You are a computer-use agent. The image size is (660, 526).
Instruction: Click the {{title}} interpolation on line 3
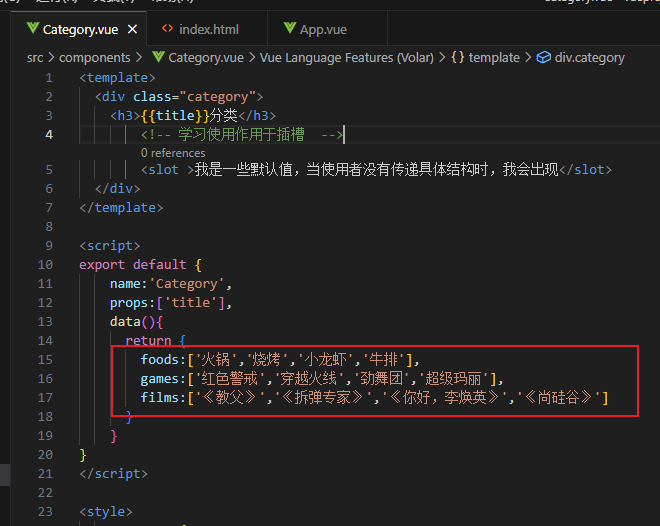[x=175, y=116]
